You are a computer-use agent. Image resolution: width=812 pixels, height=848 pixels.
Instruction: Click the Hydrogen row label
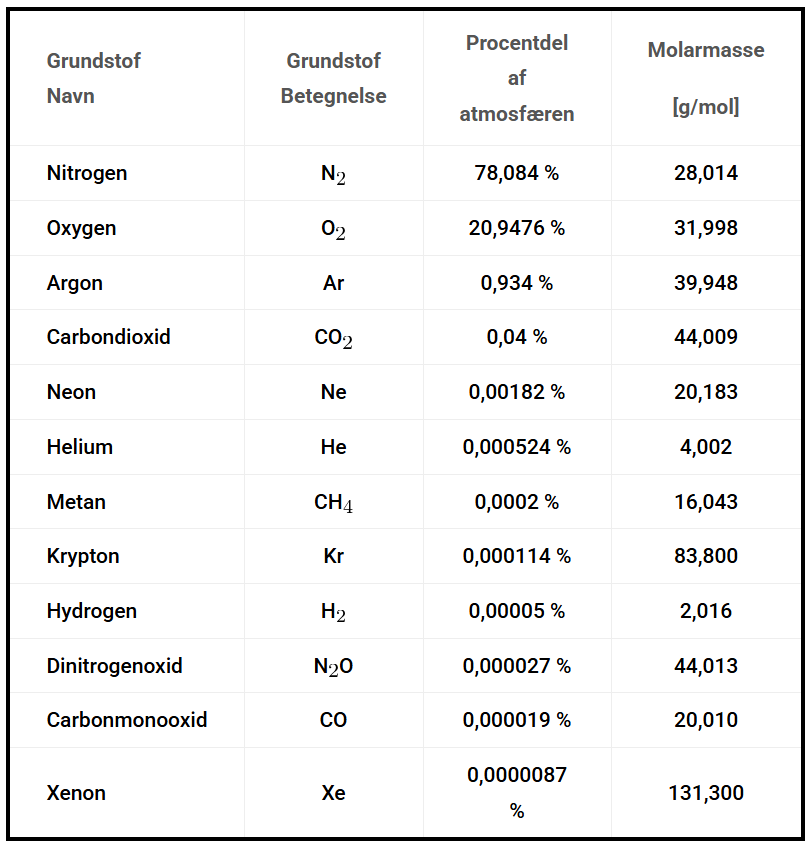tap(92, 611)
